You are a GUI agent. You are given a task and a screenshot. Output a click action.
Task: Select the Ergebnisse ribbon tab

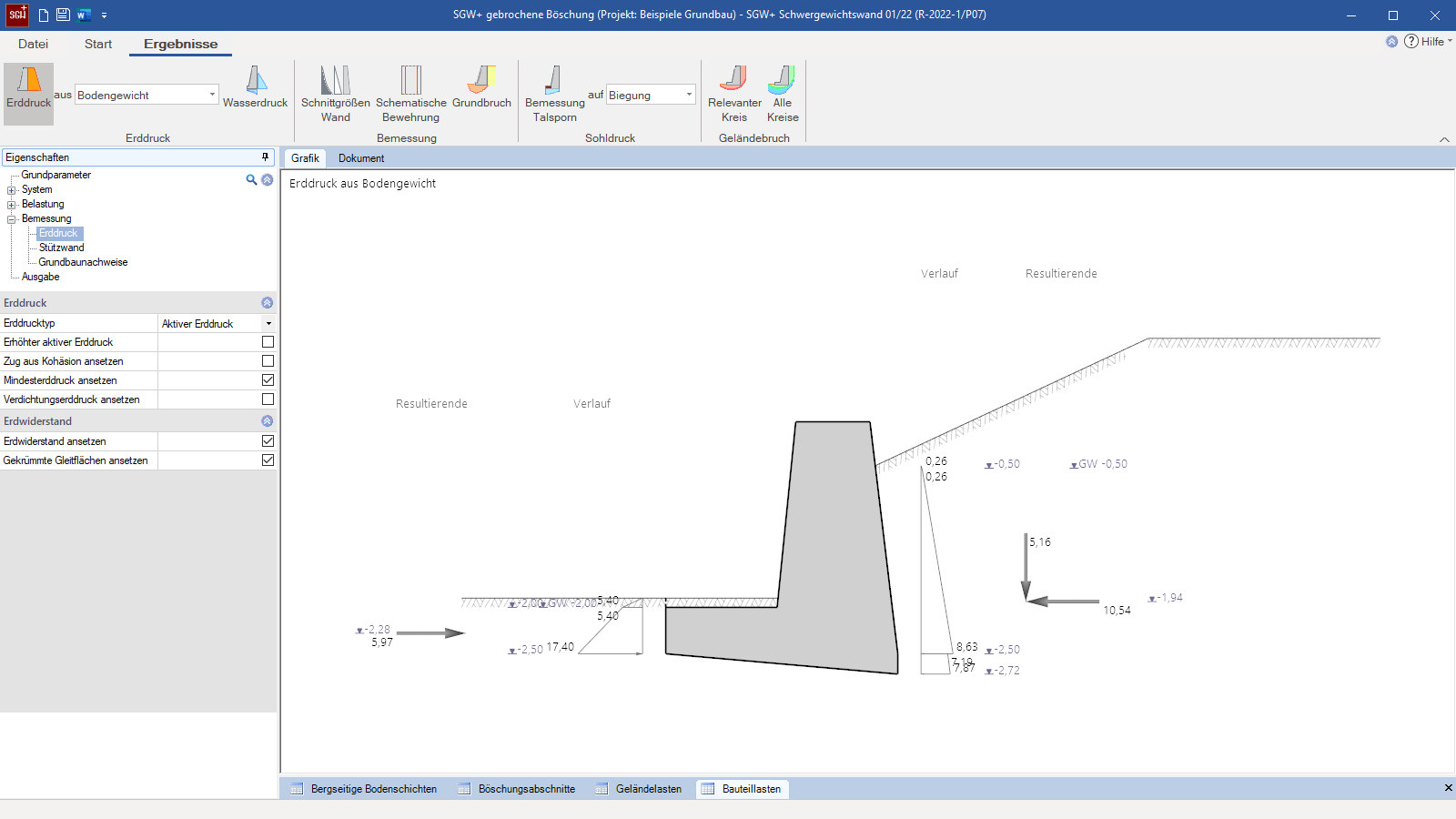coord(180,44)
